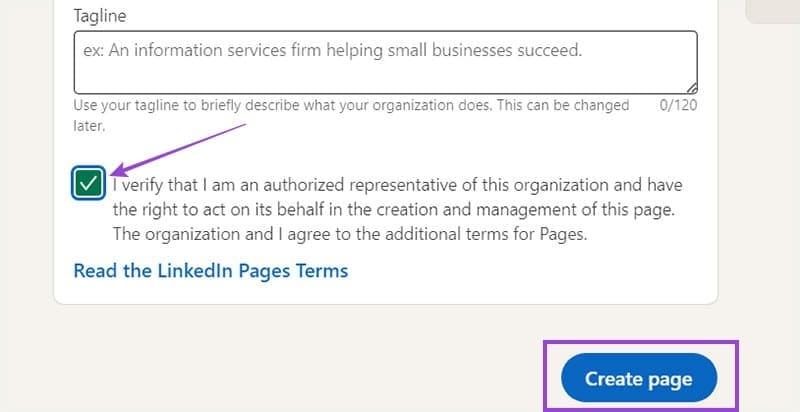Click the purple highlight border around Create page

pos(545,378)
